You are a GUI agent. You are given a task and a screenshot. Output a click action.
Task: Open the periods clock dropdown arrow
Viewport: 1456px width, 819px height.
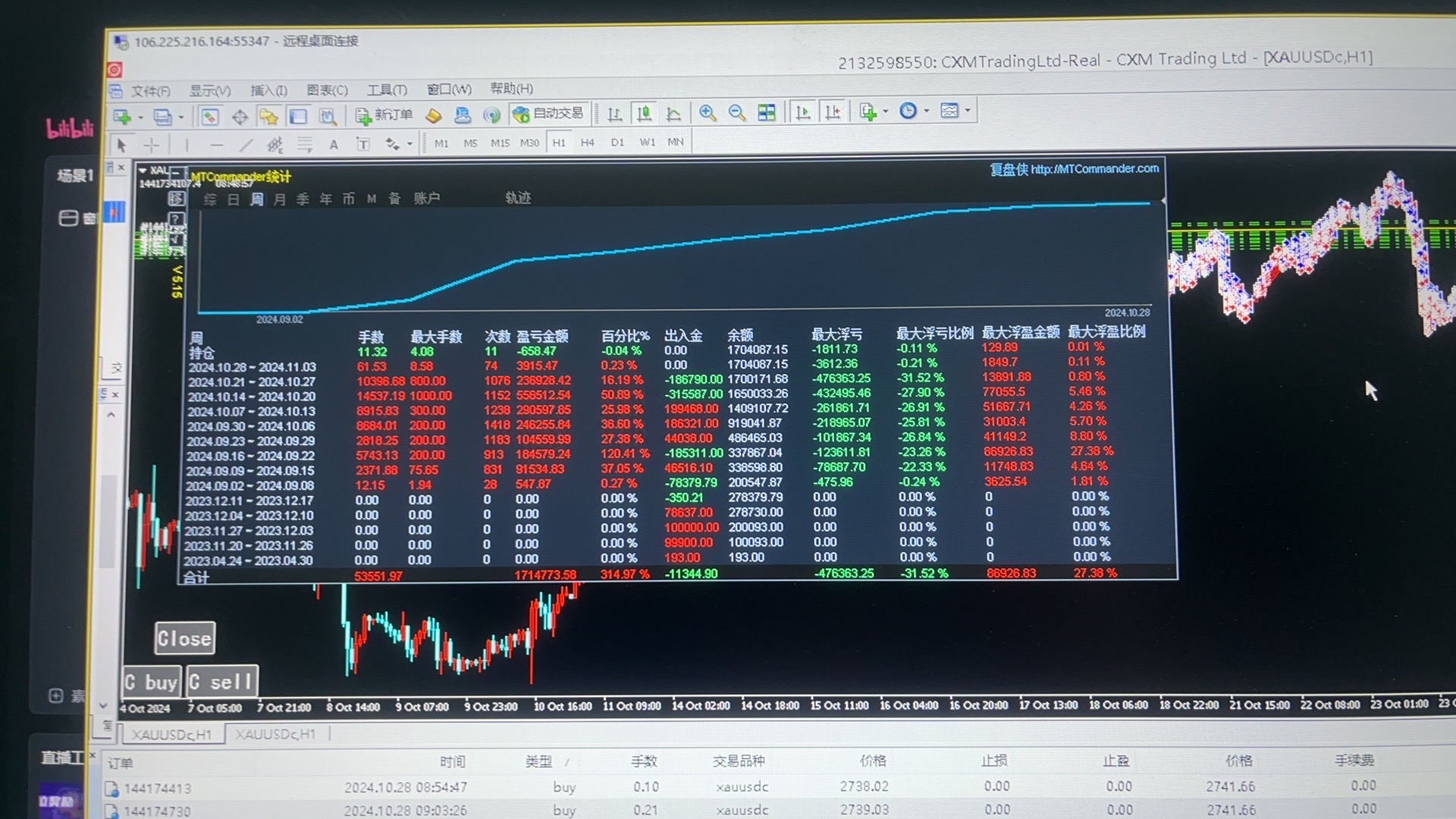click(x=927, y=111)
